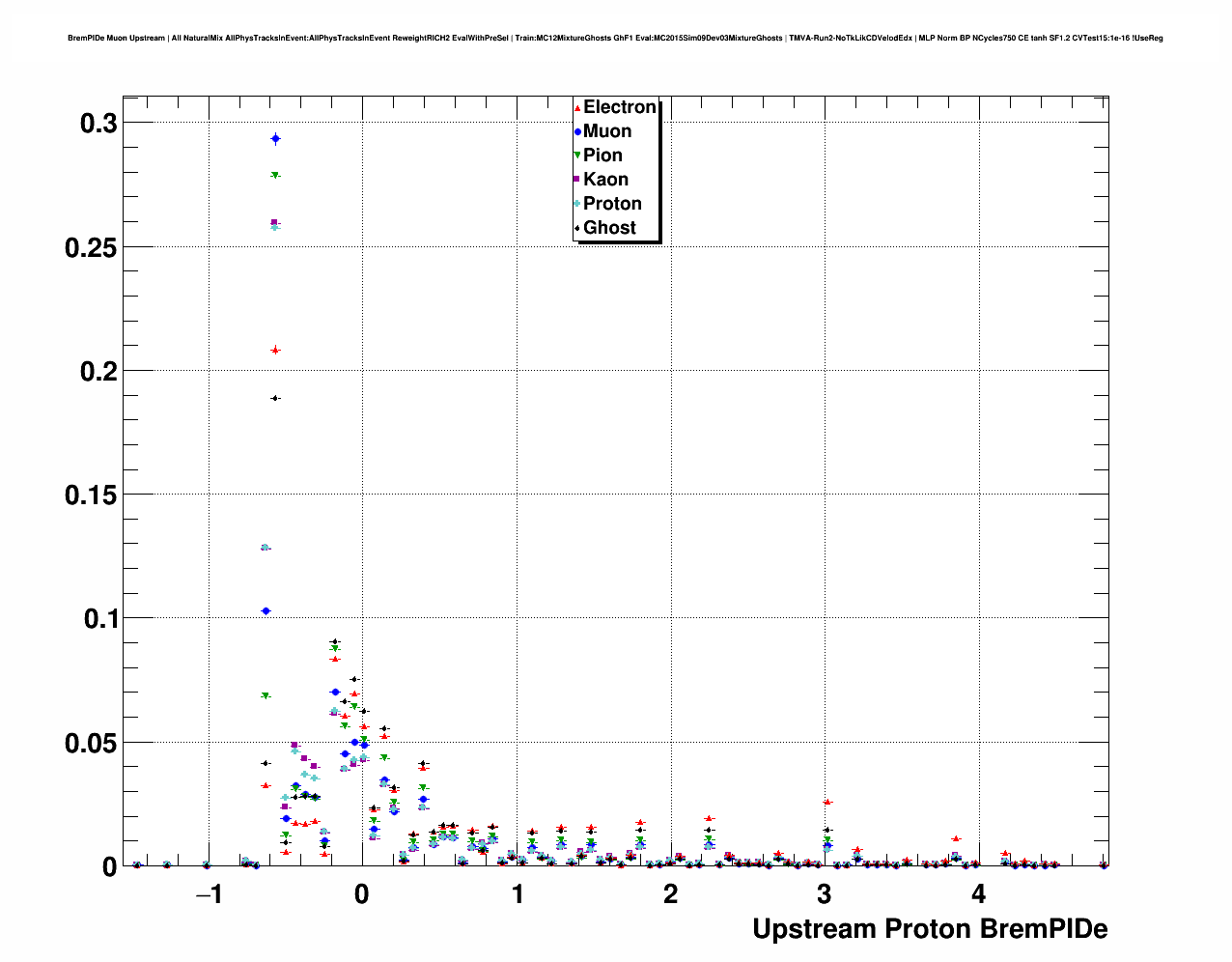Click the green Pion triangle legend marker

(577, 156)
